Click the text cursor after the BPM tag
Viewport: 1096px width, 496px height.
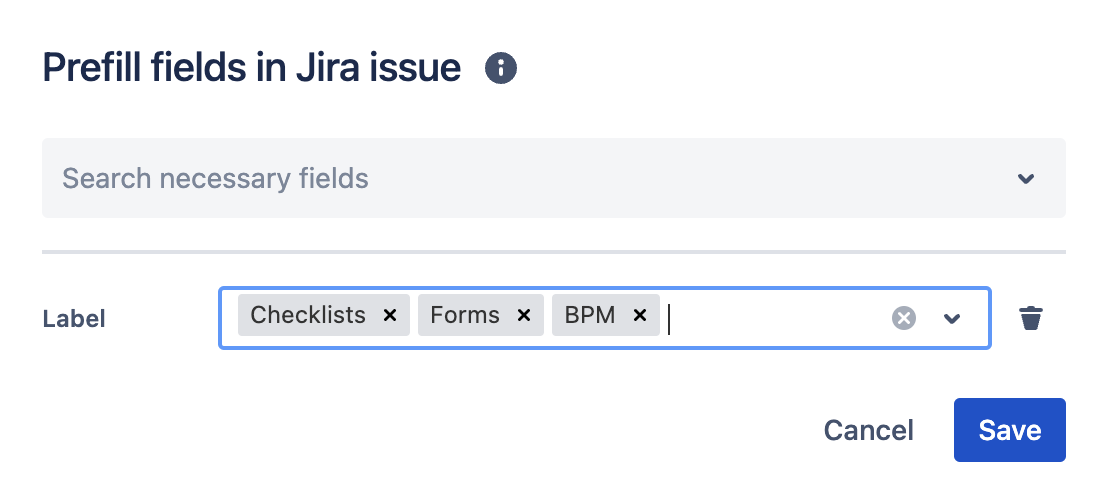671,318
